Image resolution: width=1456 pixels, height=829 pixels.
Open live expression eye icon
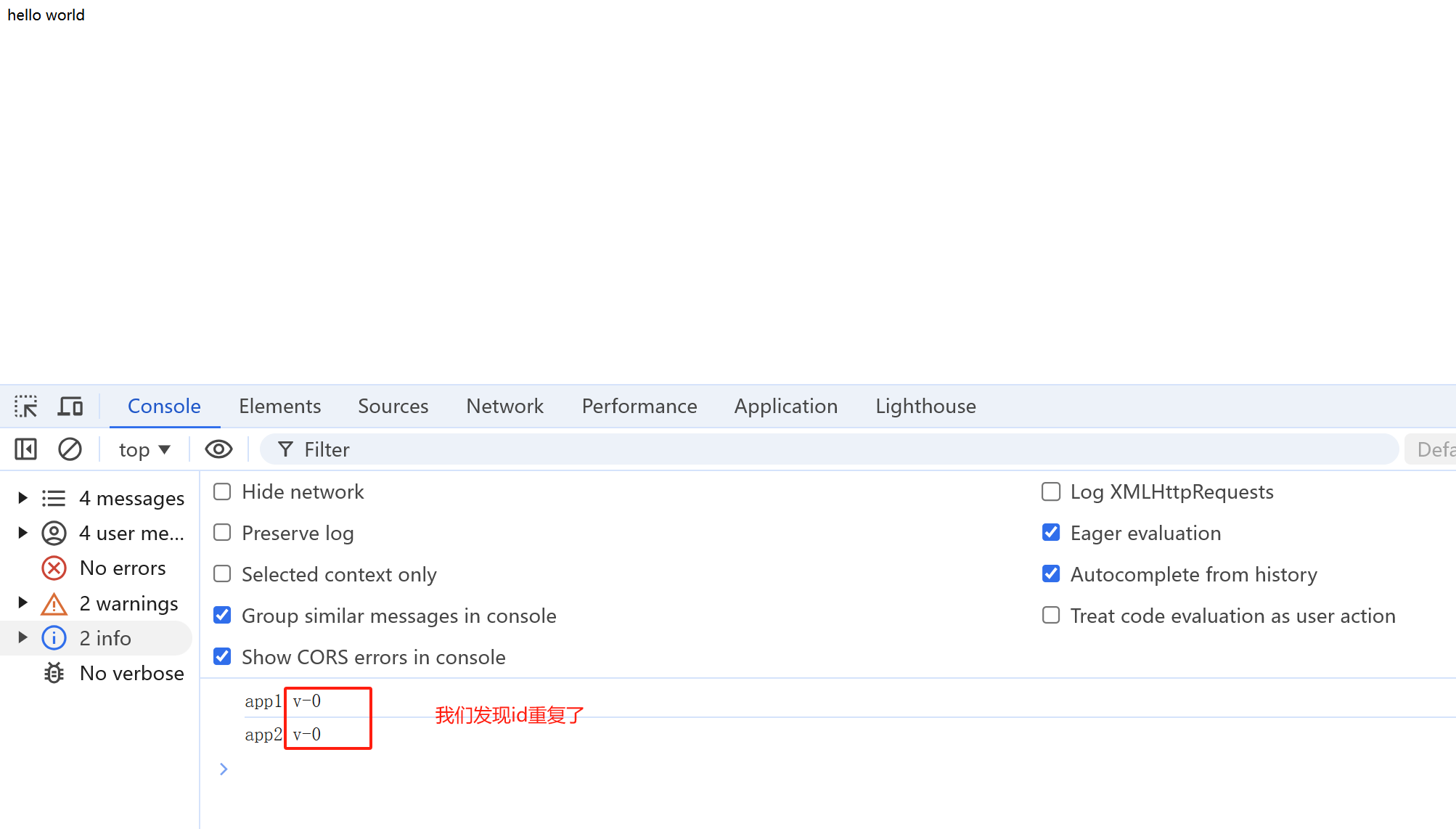coord(218,449)
